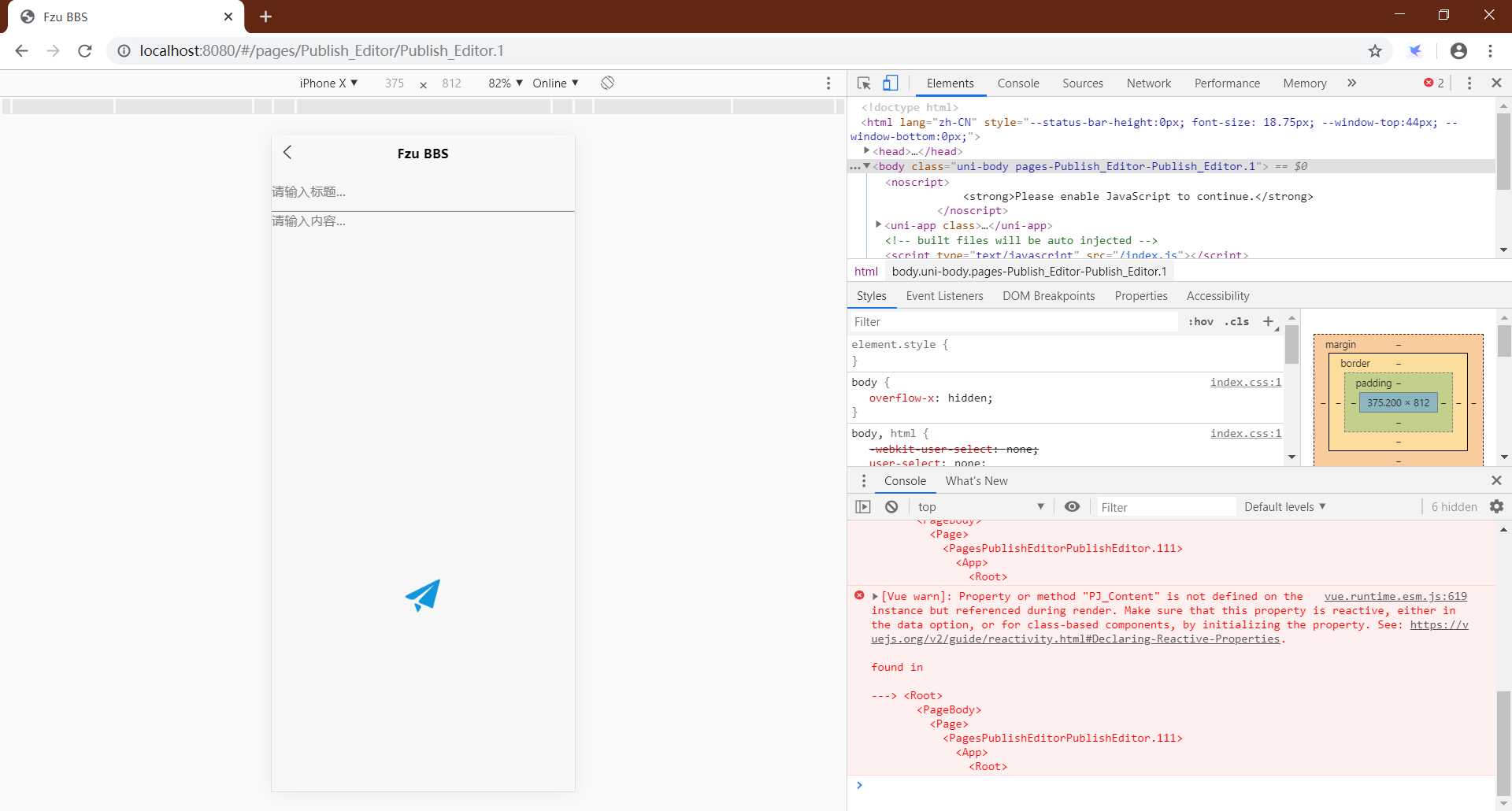
Task: Open console settings gear
Action: [1496, 507]
